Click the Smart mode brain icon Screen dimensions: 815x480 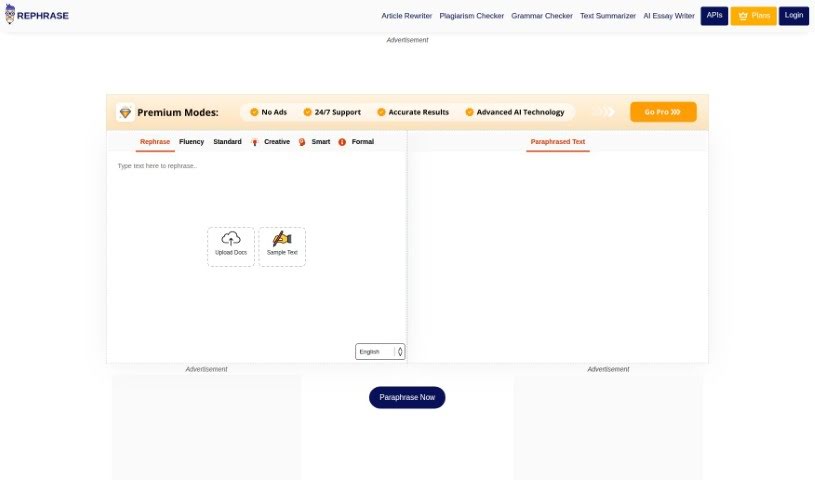[x=302, y=142]
